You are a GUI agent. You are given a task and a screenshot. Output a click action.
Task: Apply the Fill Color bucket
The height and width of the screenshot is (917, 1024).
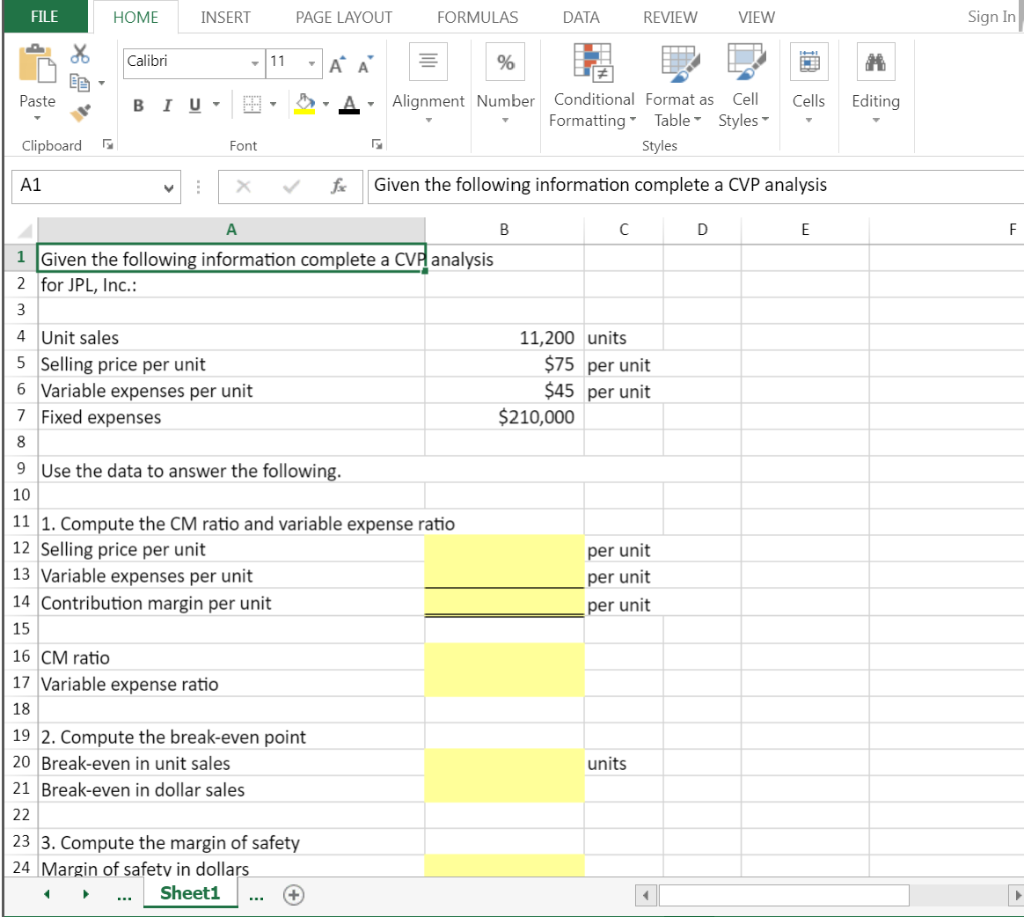coord(304,104)
